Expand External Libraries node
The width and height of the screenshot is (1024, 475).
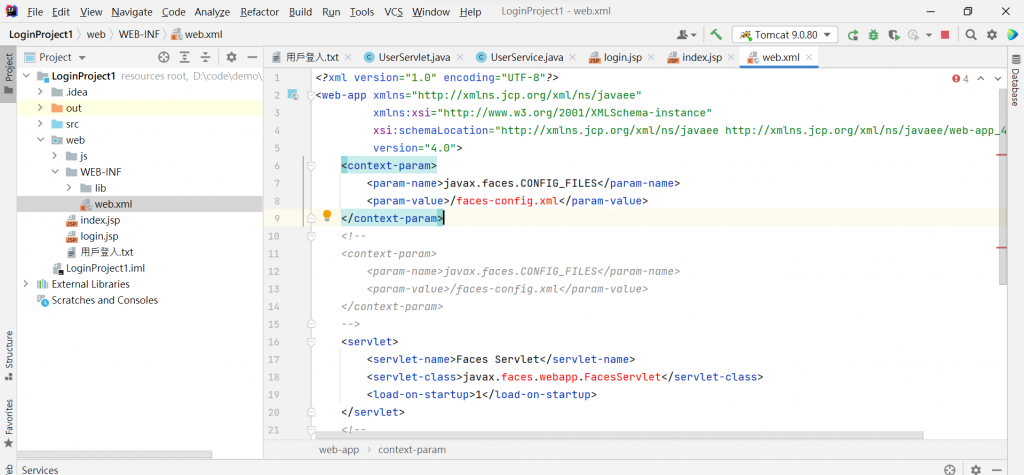[26, 284]
